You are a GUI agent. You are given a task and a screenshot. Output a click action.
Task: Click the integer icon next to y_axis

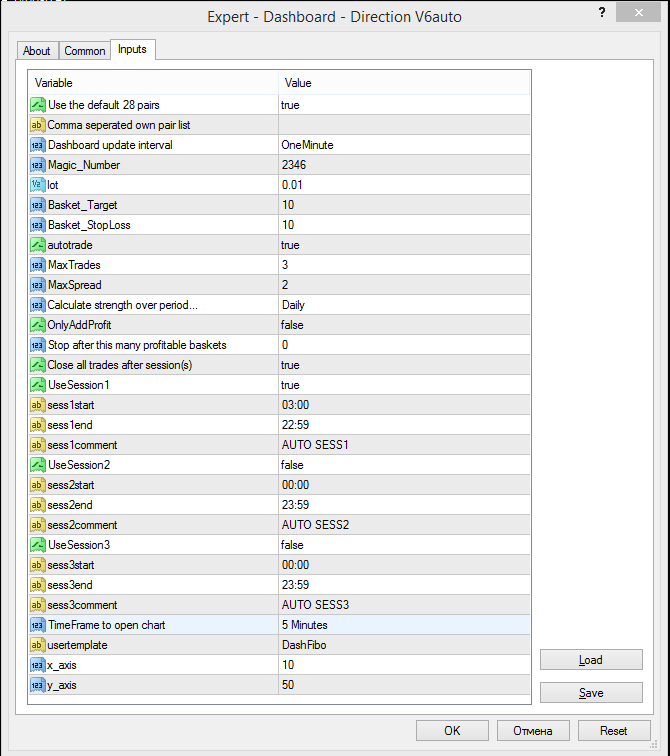[37, 685]
